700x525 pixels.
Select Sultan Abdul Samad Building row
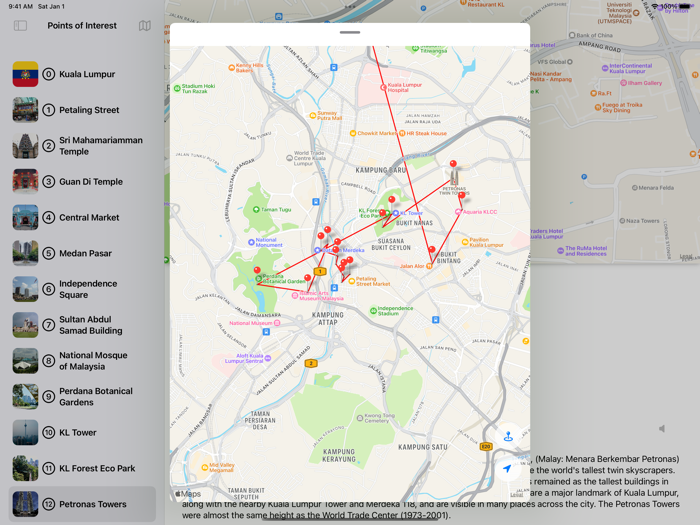(x=82, y=325)
